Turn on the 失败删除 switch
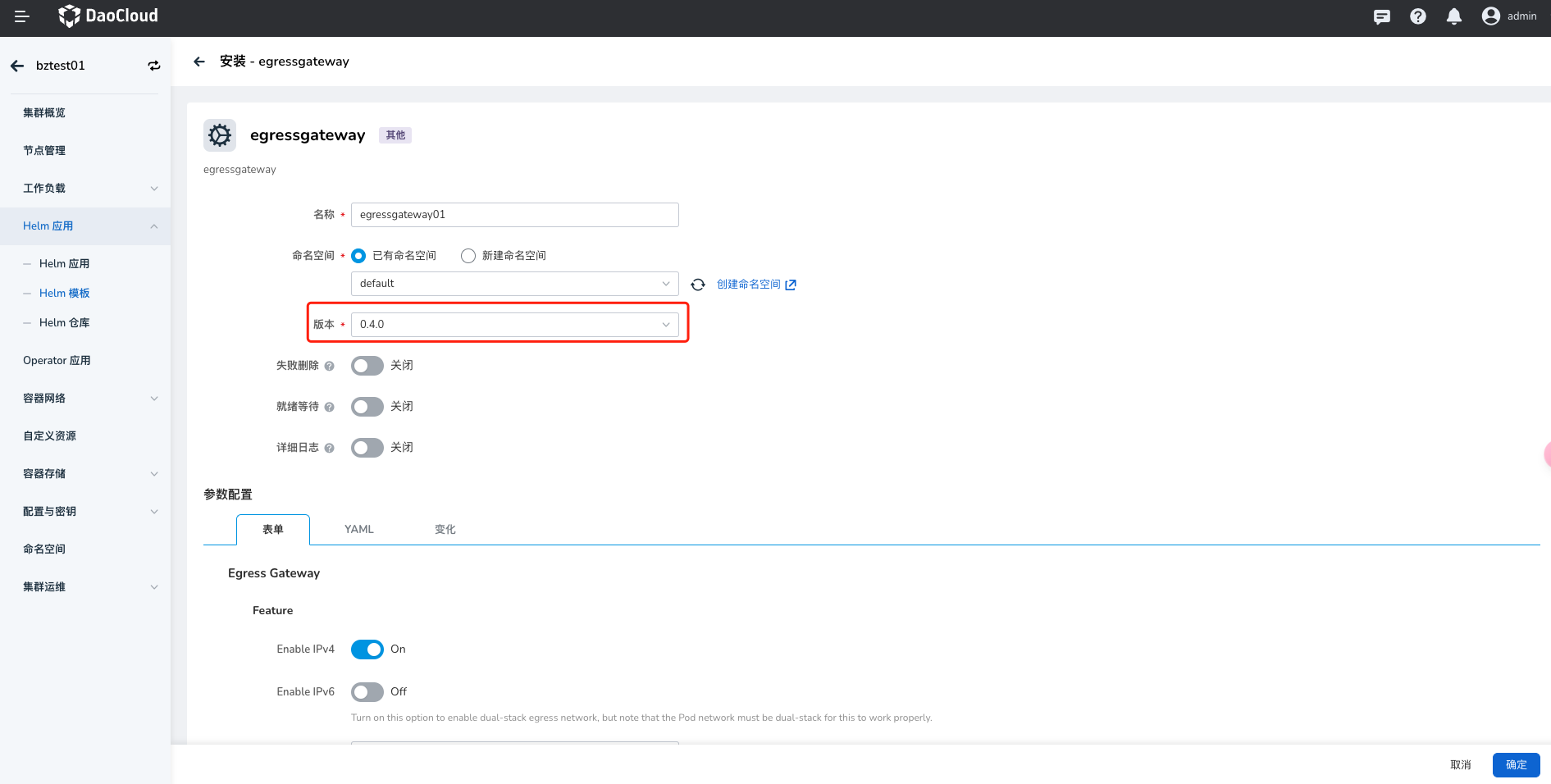Image resolution: width=1551 pixels, height=784 pixels. [367, 366]
